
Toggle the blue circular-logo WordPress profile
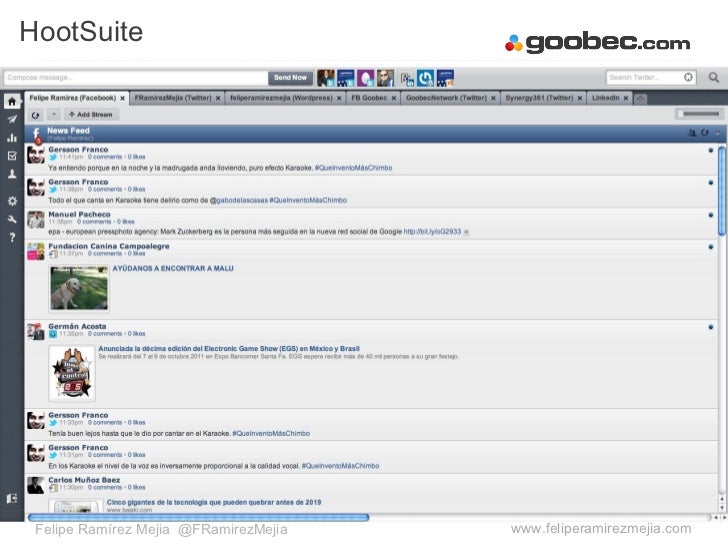(x=425, y=78)
